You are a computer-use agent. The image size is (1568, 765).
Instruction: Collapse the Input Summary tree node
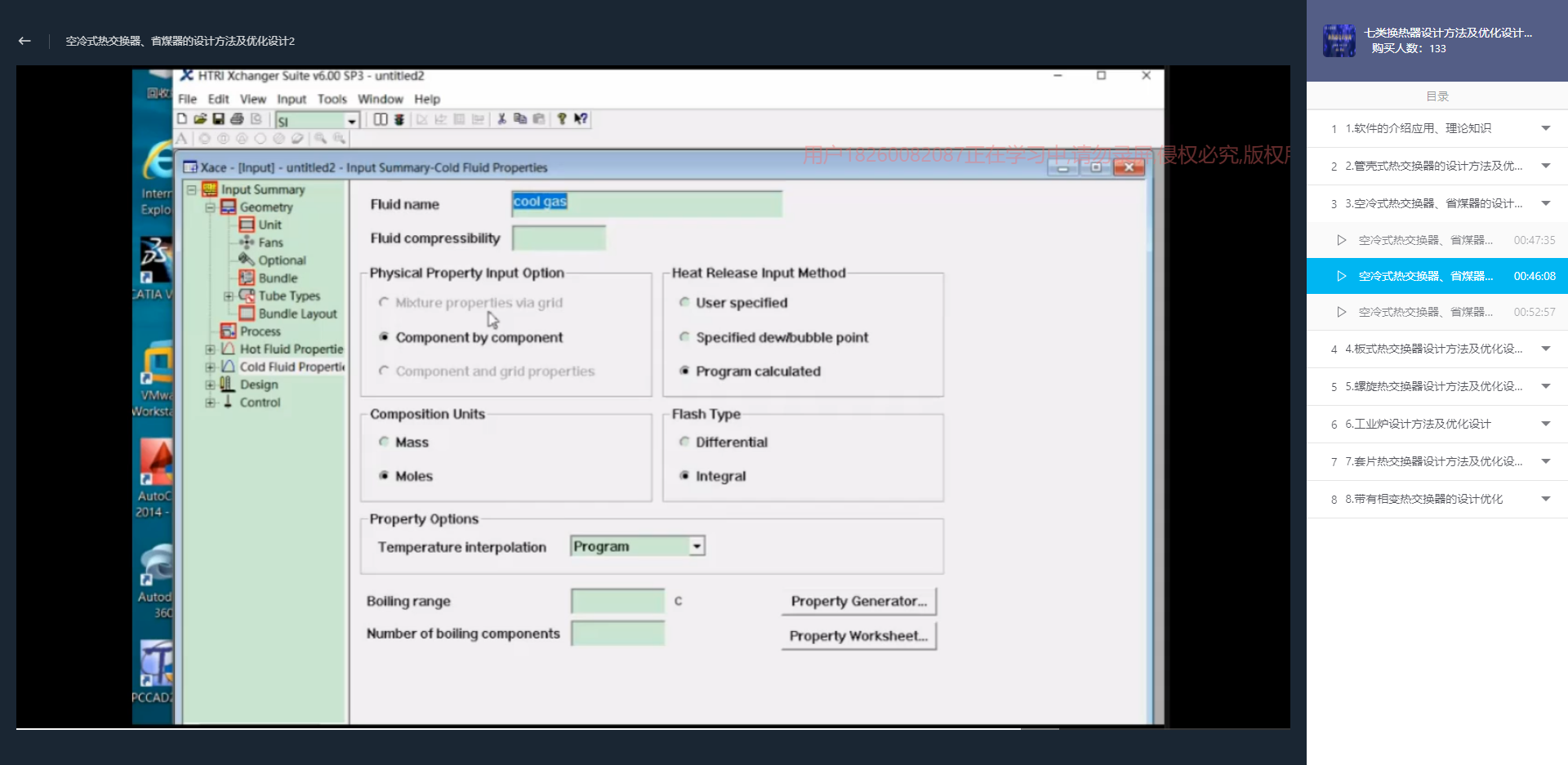coord(191,189)
